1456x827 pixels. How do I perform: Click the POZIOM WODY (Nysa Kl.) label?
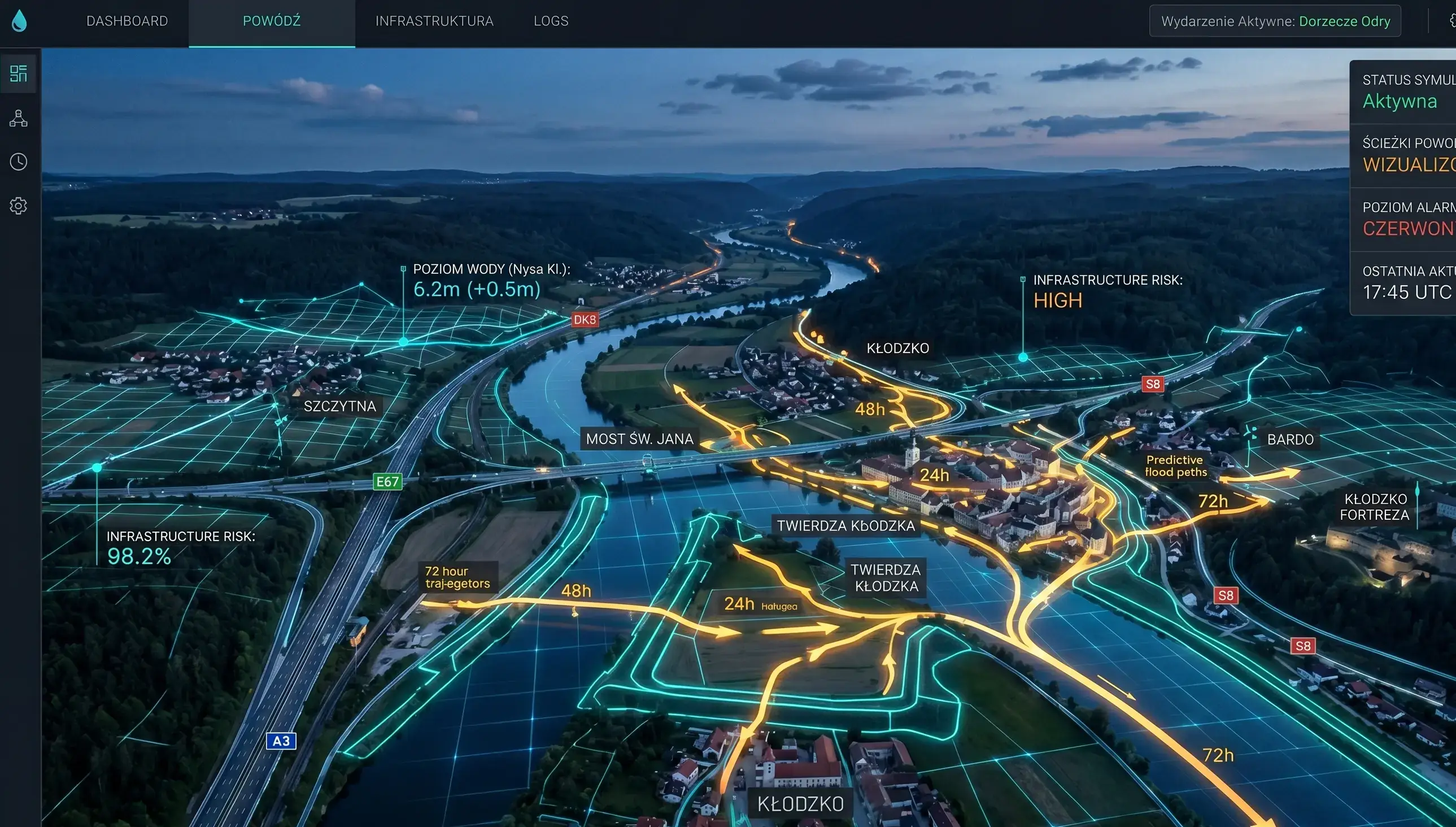(492, 269)
